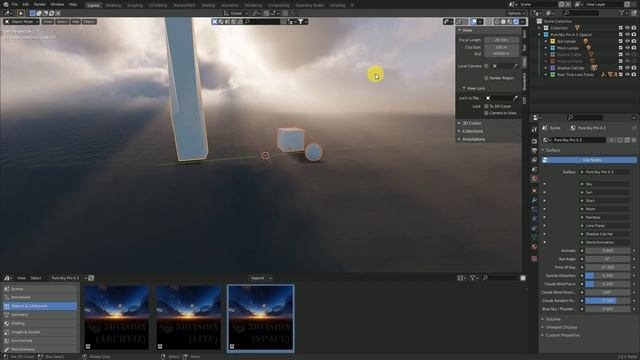Open the Output properties tab icon

[534, 151]
